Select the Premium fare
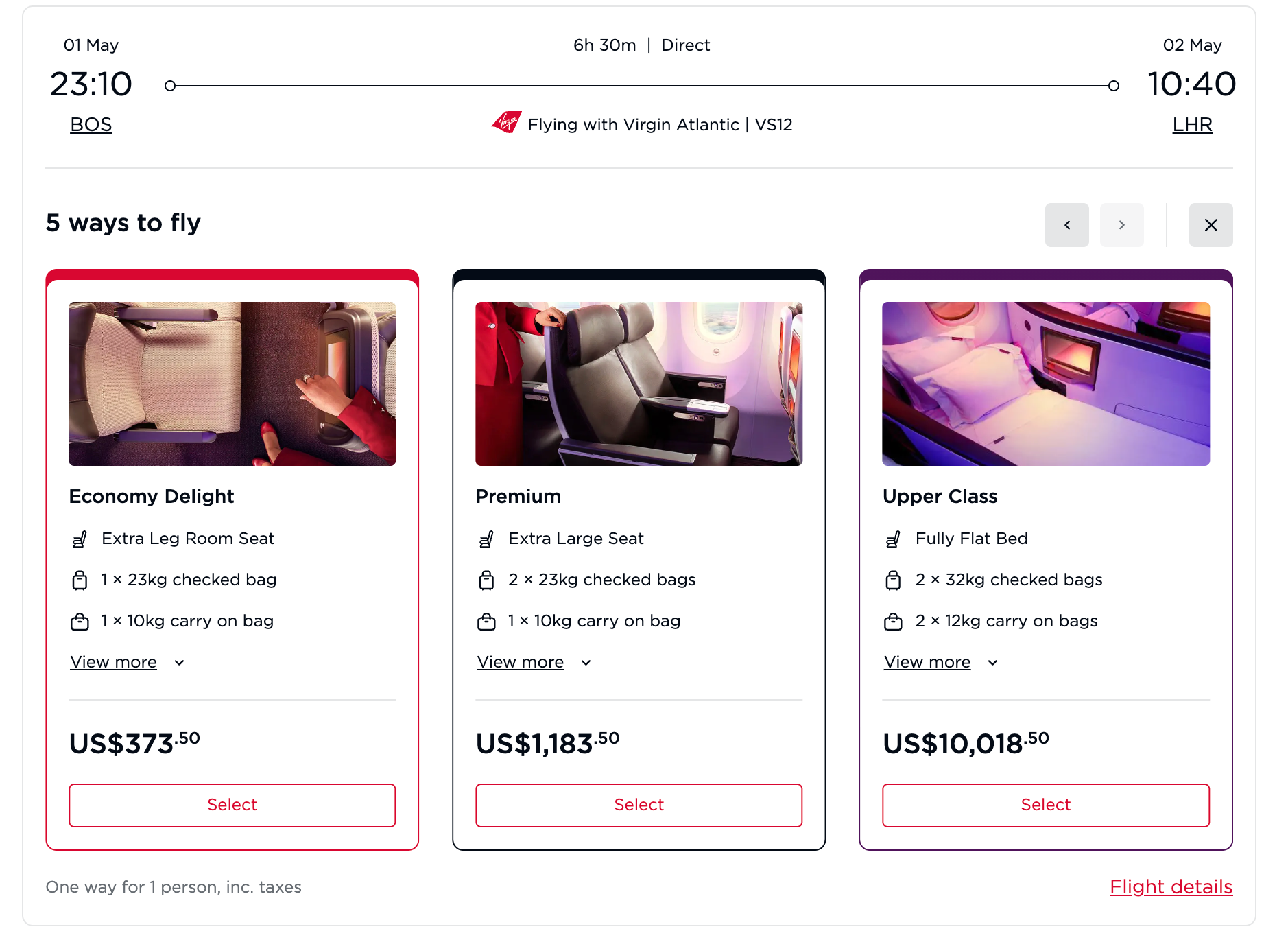 (639, 805)
